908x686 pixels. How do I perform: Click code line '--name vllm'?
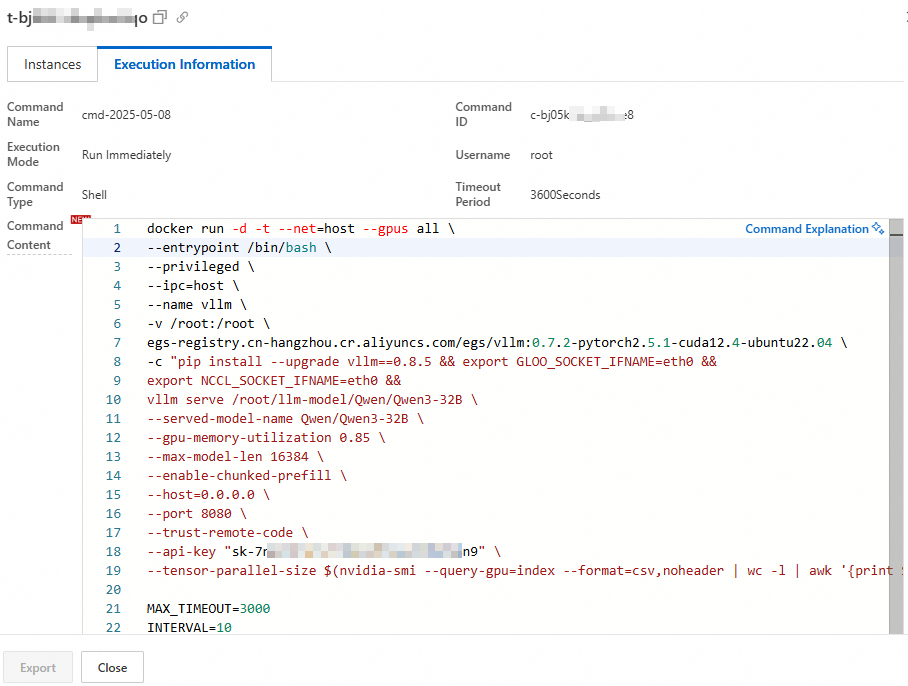click(x=197, y=305)
